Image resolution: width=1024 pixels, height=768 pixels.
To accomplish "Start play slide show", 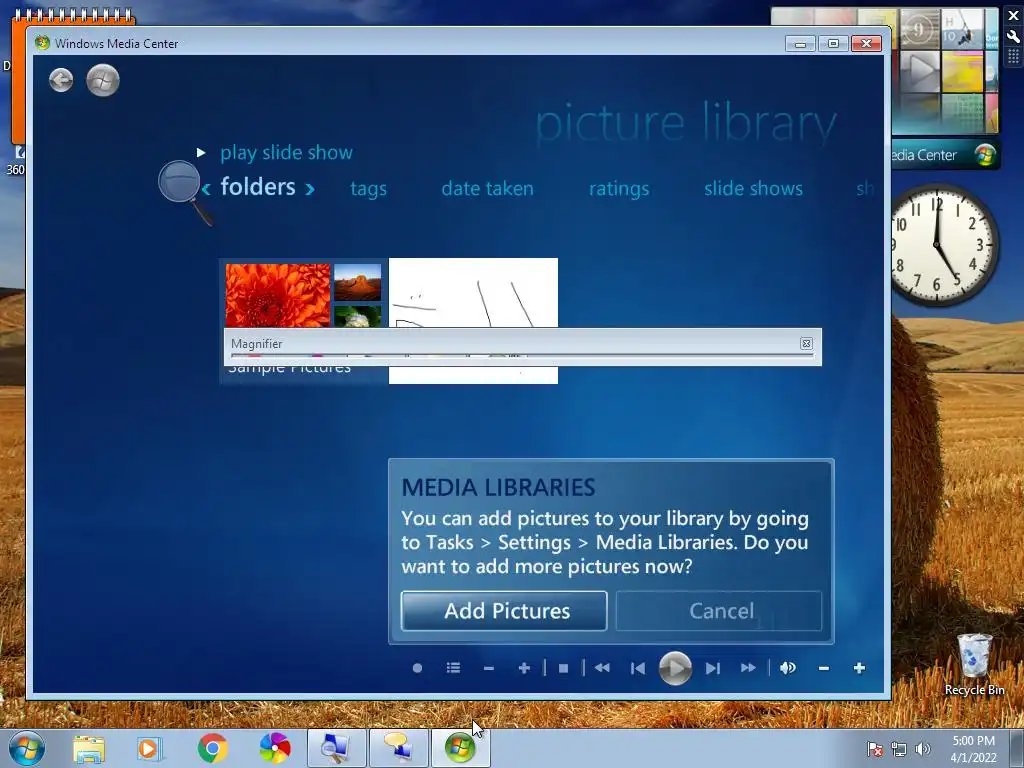I will coord(286,152).
